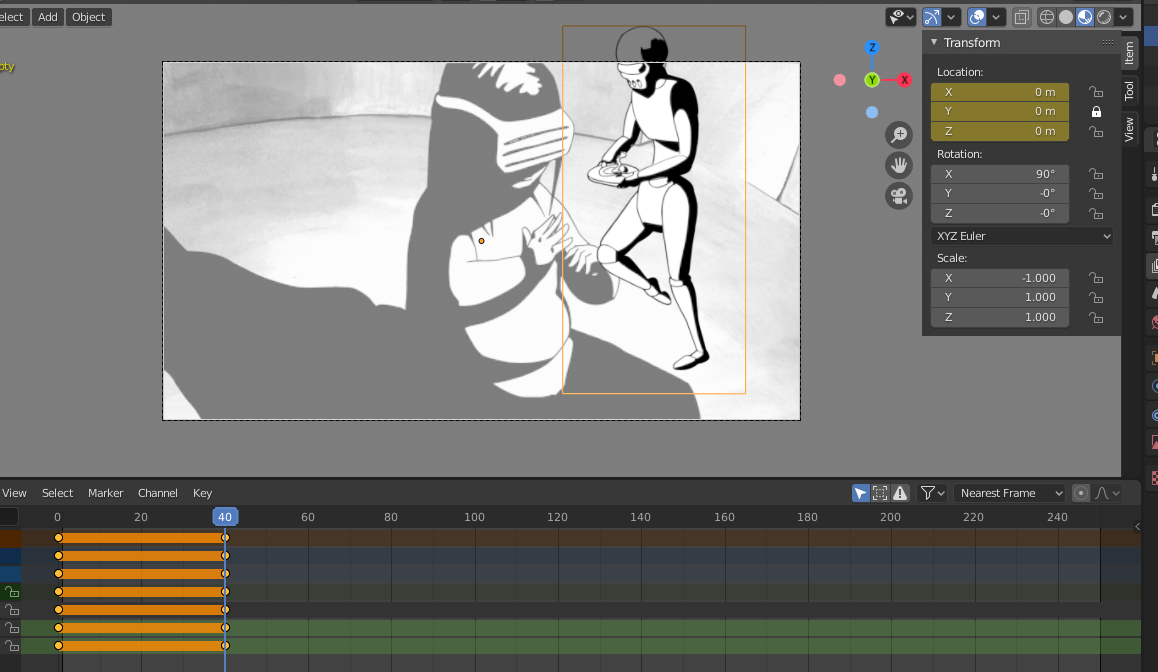This screenshot has width=1158, height=672.
Task: Open the Key menu in dope sheet
Action: 202,493
